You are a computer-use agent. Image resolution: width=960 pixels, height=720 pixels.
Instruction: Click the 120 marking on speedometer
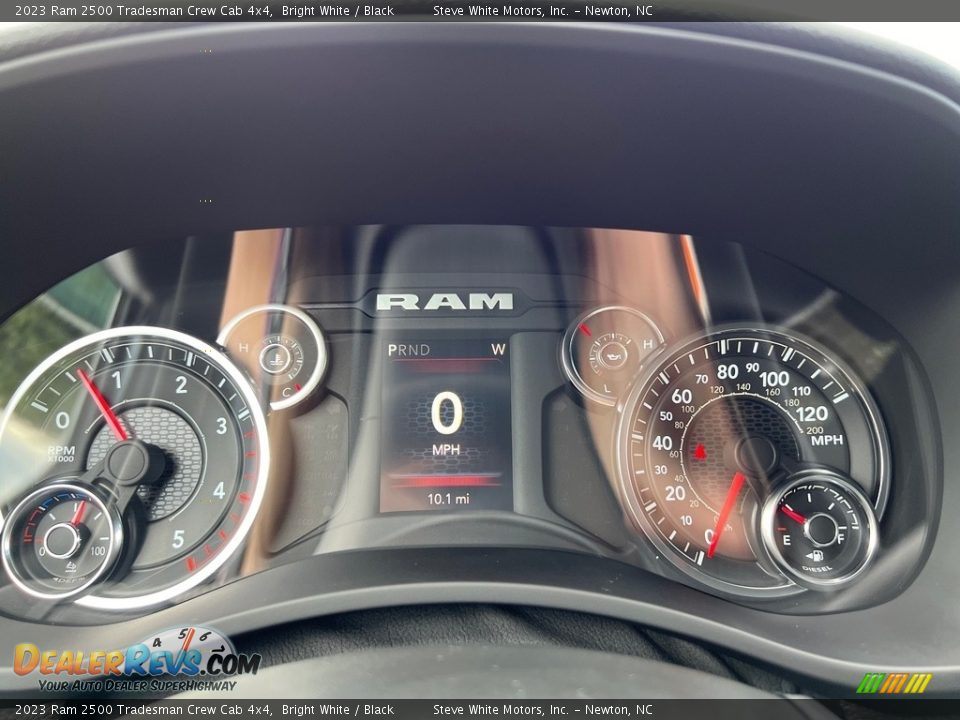coord(811,414)
